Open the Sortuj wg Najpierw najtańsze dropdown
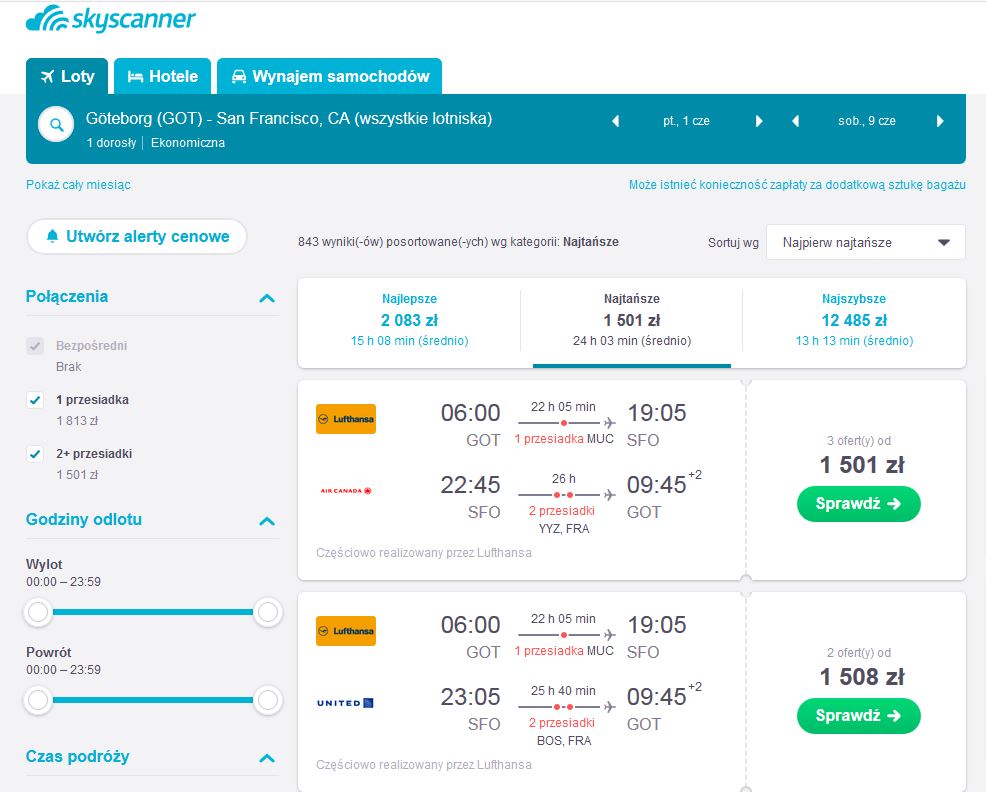 click(865, 242)
